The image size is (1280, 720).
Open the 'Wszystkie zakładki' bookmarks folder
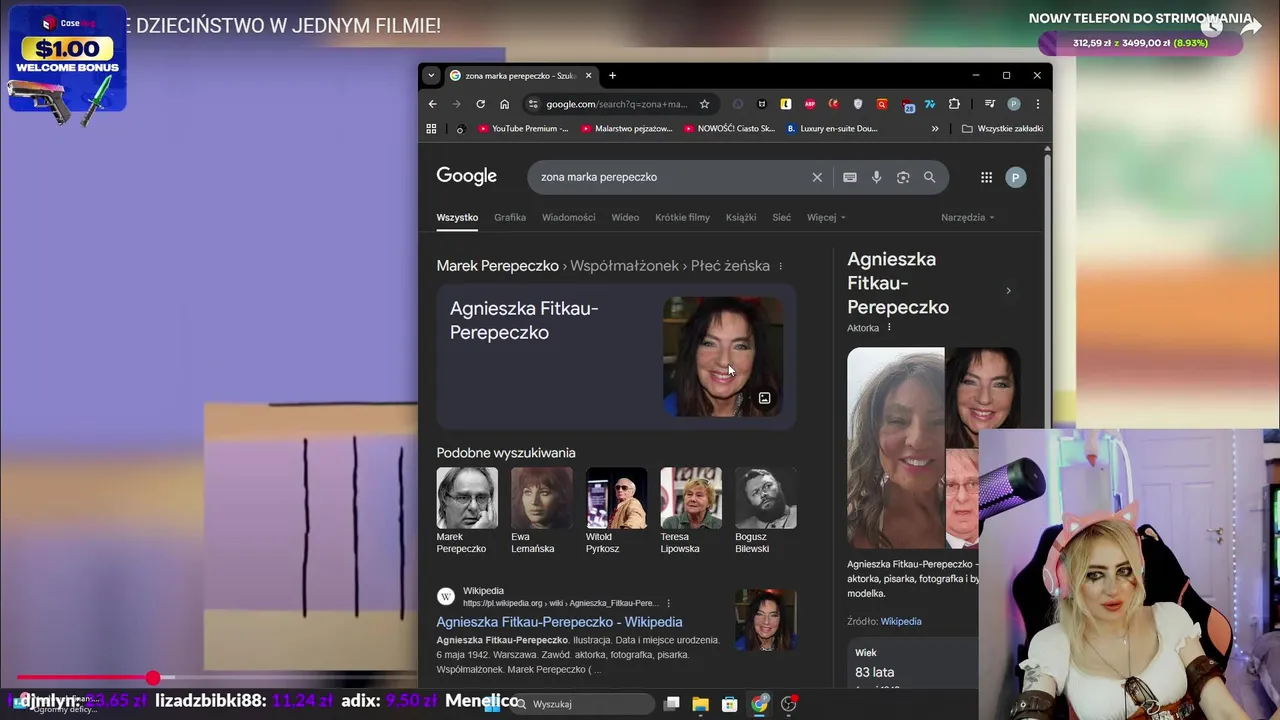pos(1002,128)
